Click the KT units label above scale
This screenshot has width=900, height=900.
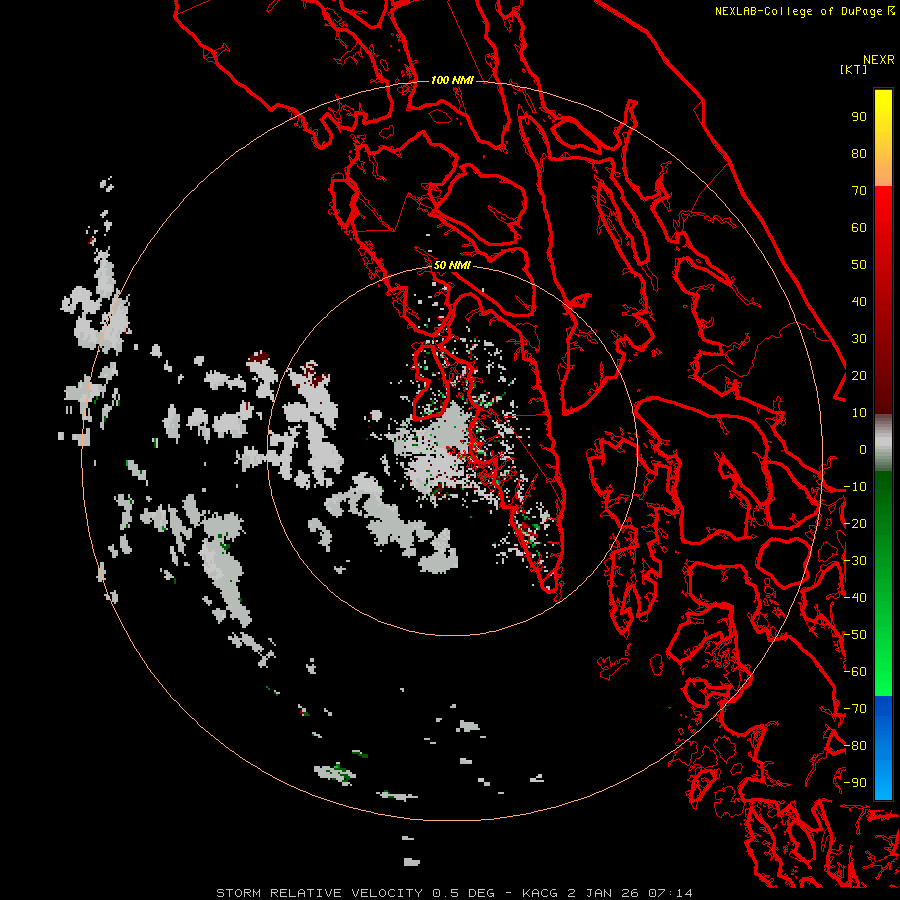tap(853, 69)
